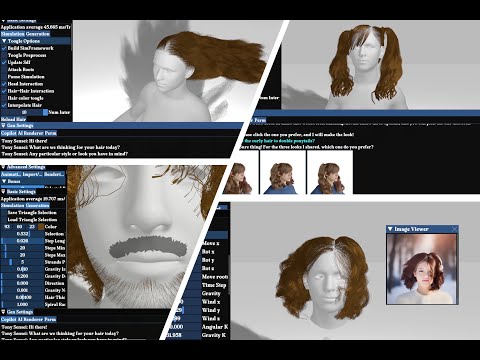Click the blue value 23 in Color row
This screenshot has height=360, width=480.
(x=32, y=227)
